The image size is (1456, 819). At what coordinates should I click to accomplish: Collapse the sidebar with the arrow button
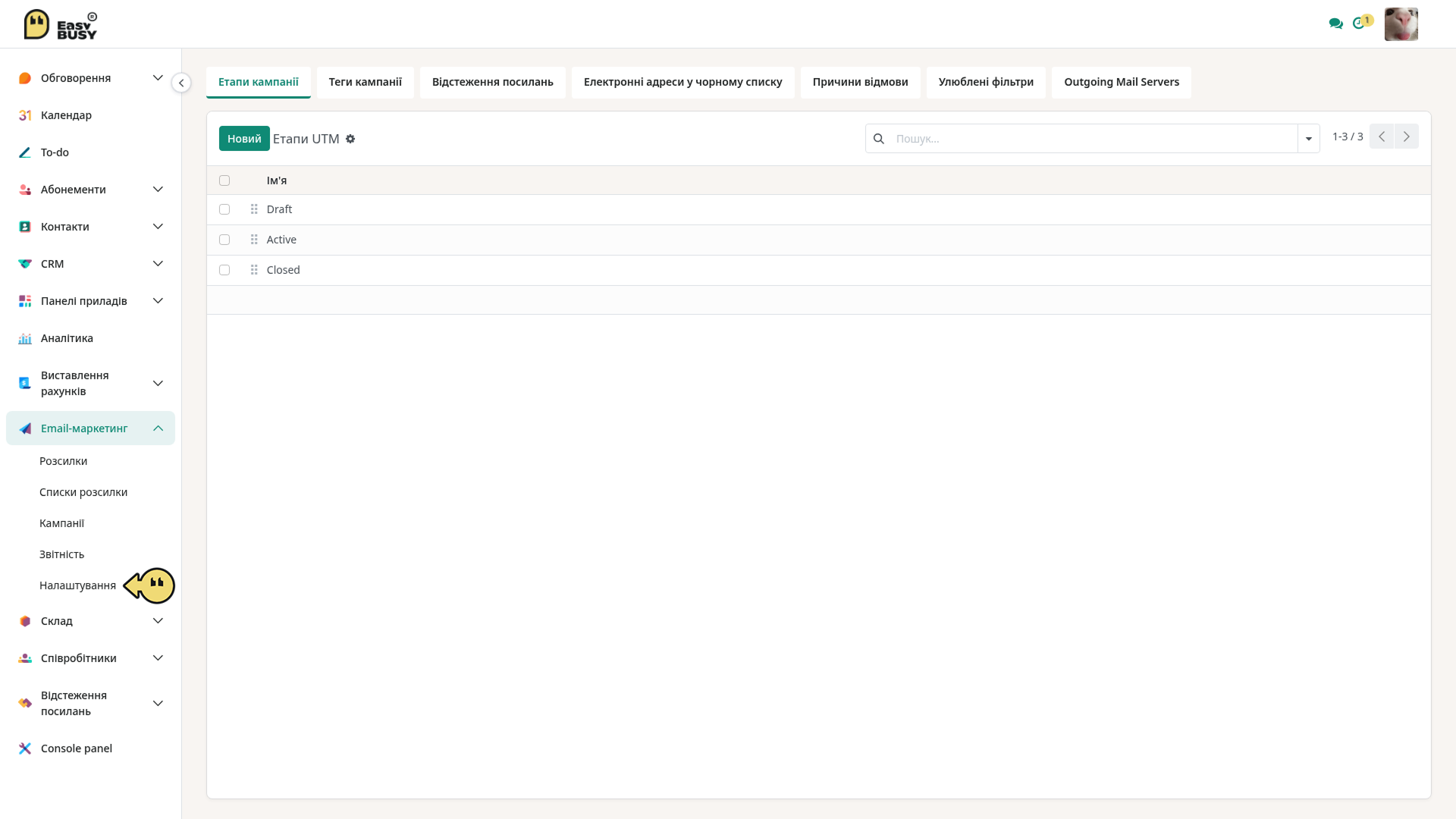[x=181, y=83]
